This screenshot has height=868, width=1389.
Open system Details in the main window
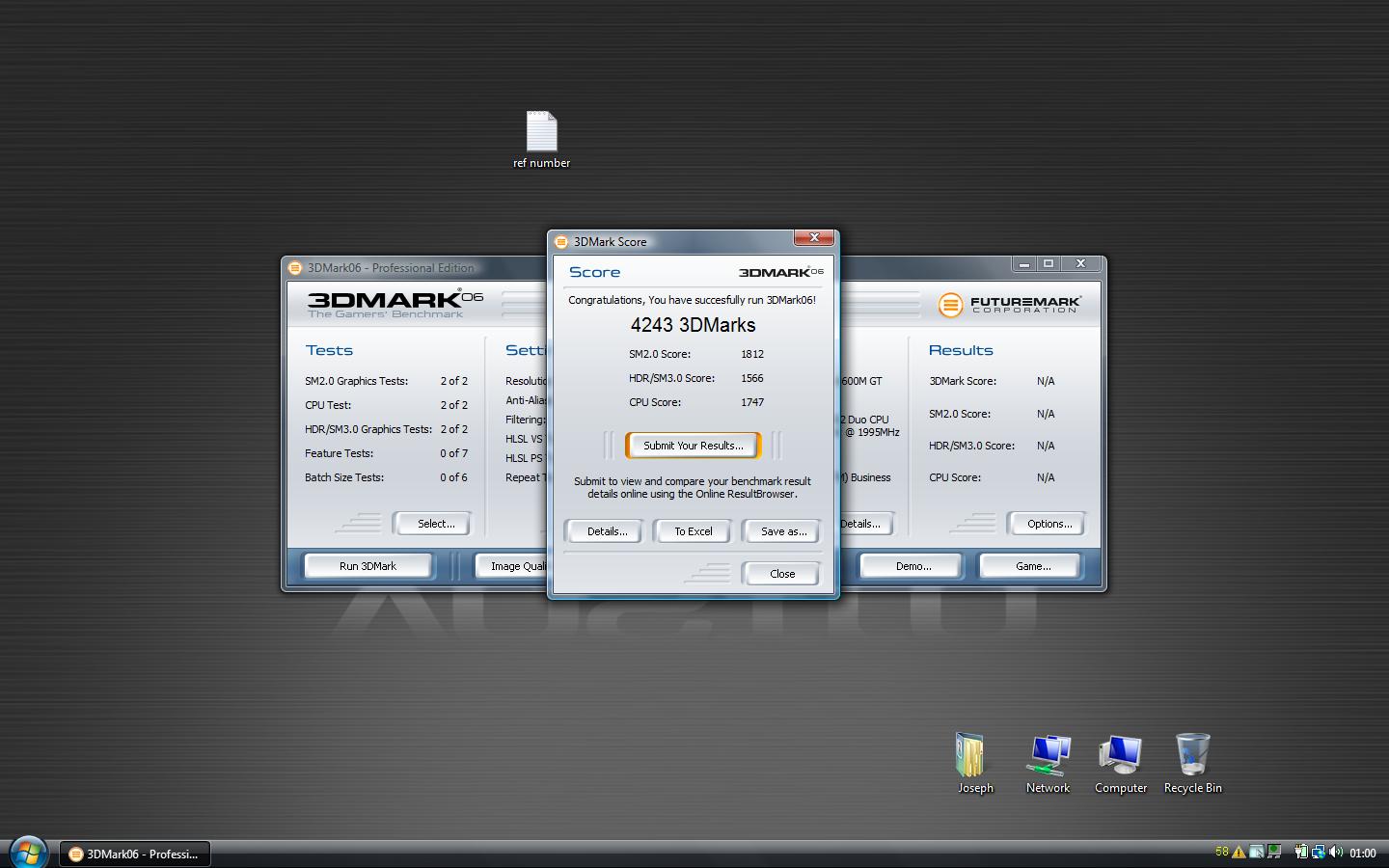pos(865,524)
